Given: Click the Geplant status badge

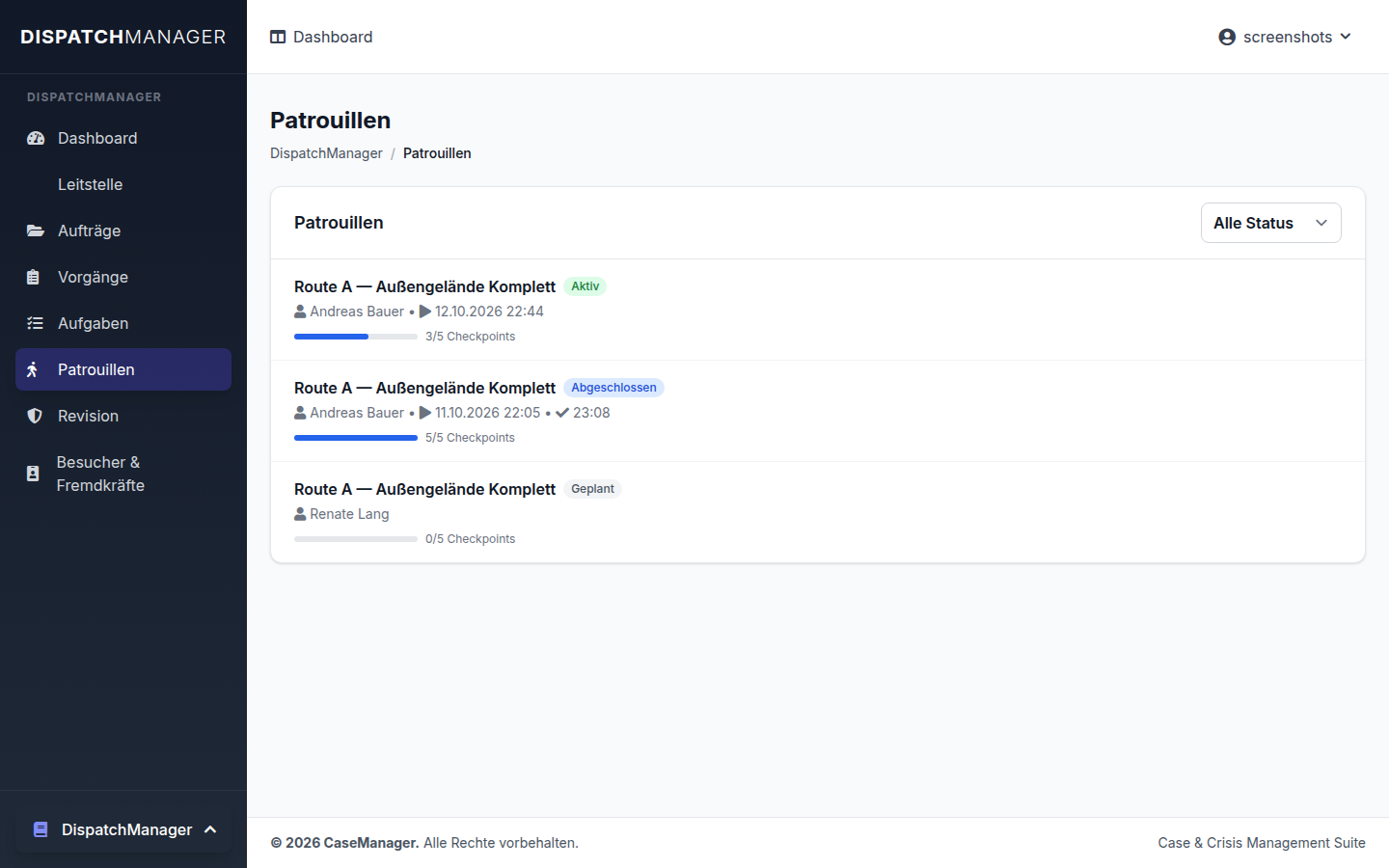Looking at the screenshot, I should coord(592,489).
